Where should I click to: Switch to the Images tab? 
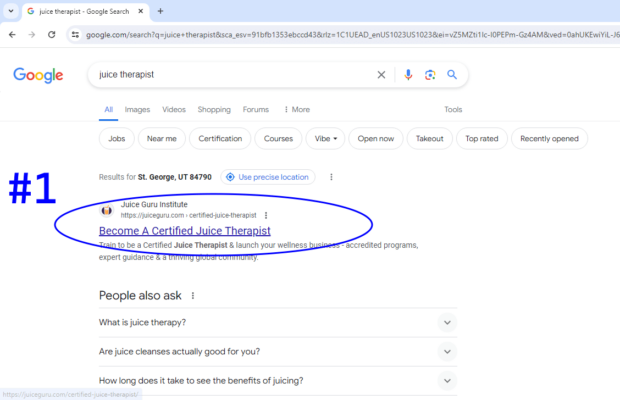click(x=137, y=110)
